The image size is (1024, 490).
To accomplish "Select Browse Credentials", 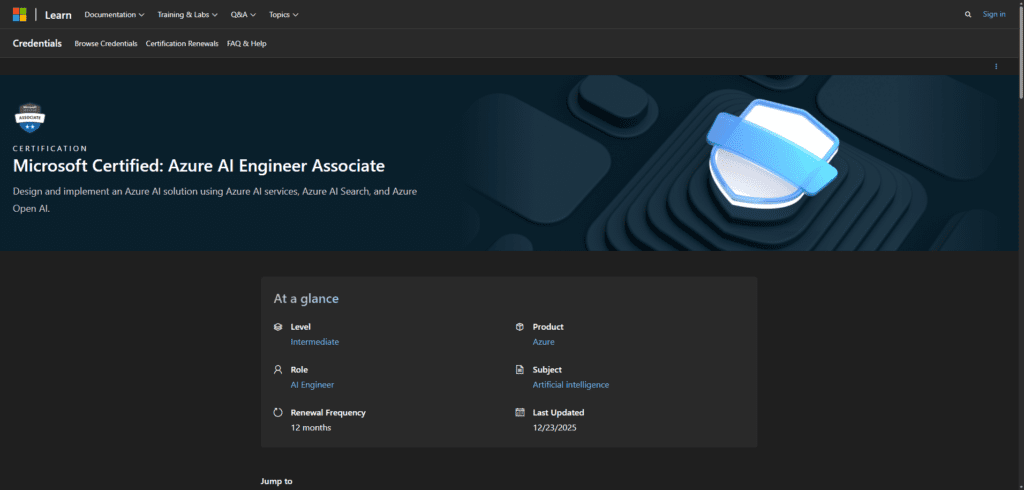I will point(106,44).
